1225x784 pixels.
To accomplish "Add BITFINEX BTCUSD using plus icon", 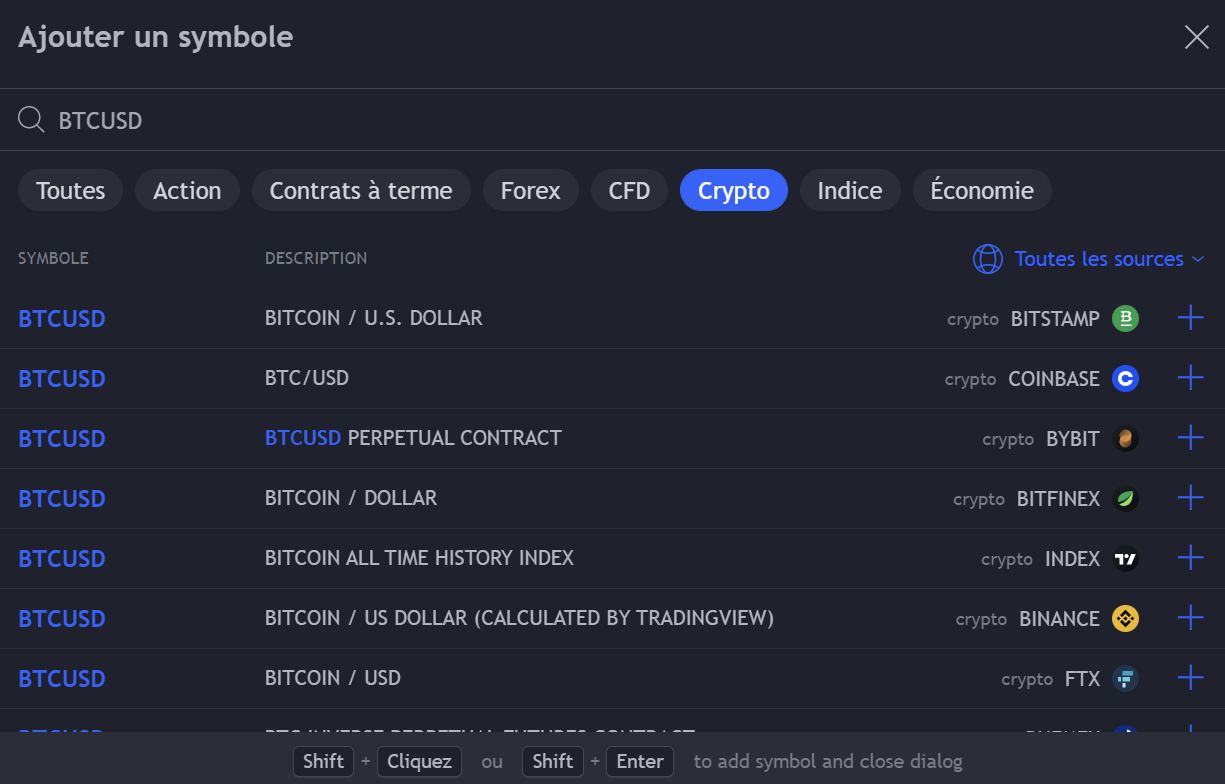I will (1190, 498).
